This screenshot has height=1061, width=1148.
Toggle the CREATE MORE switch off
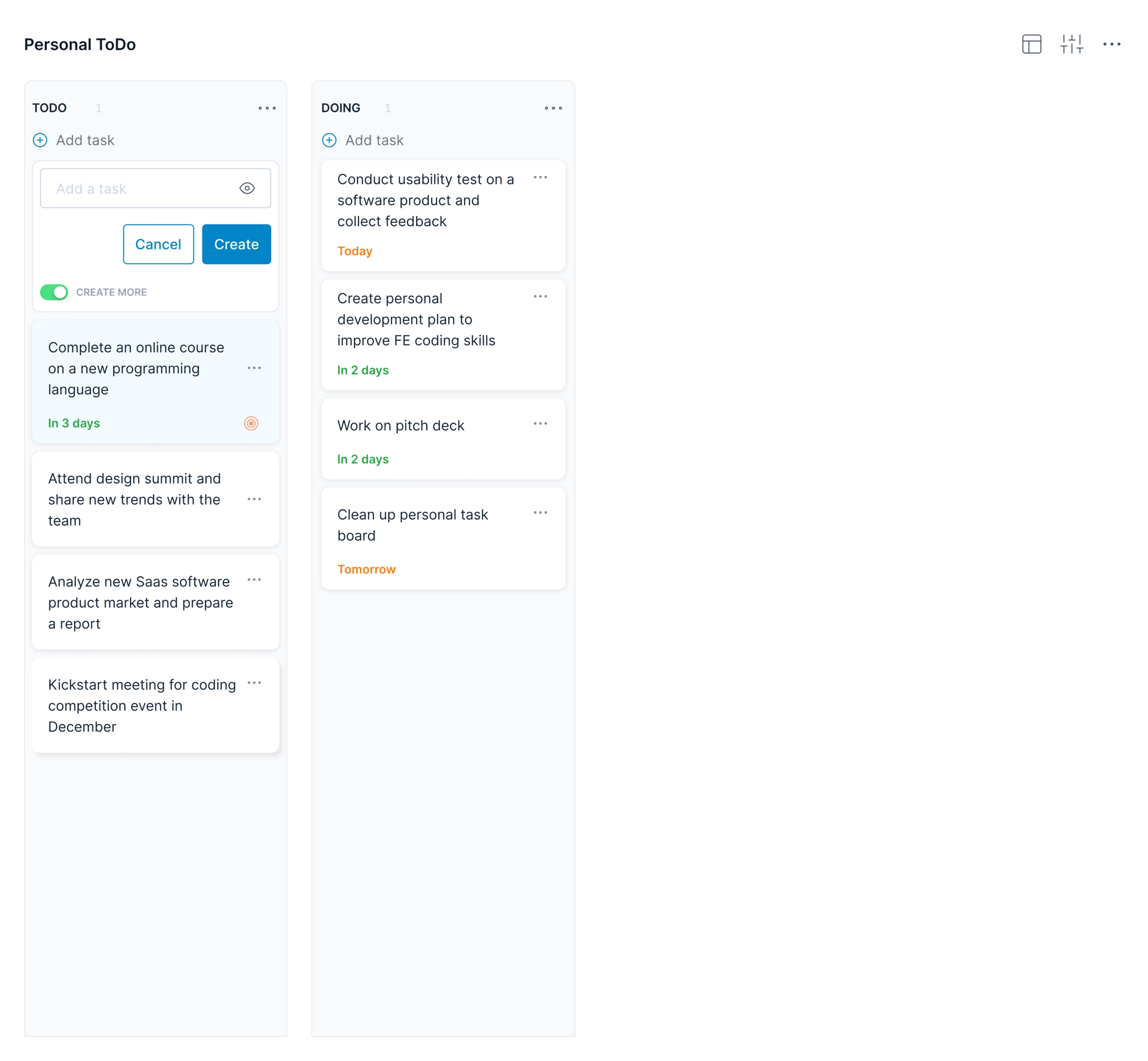point(53,292)
